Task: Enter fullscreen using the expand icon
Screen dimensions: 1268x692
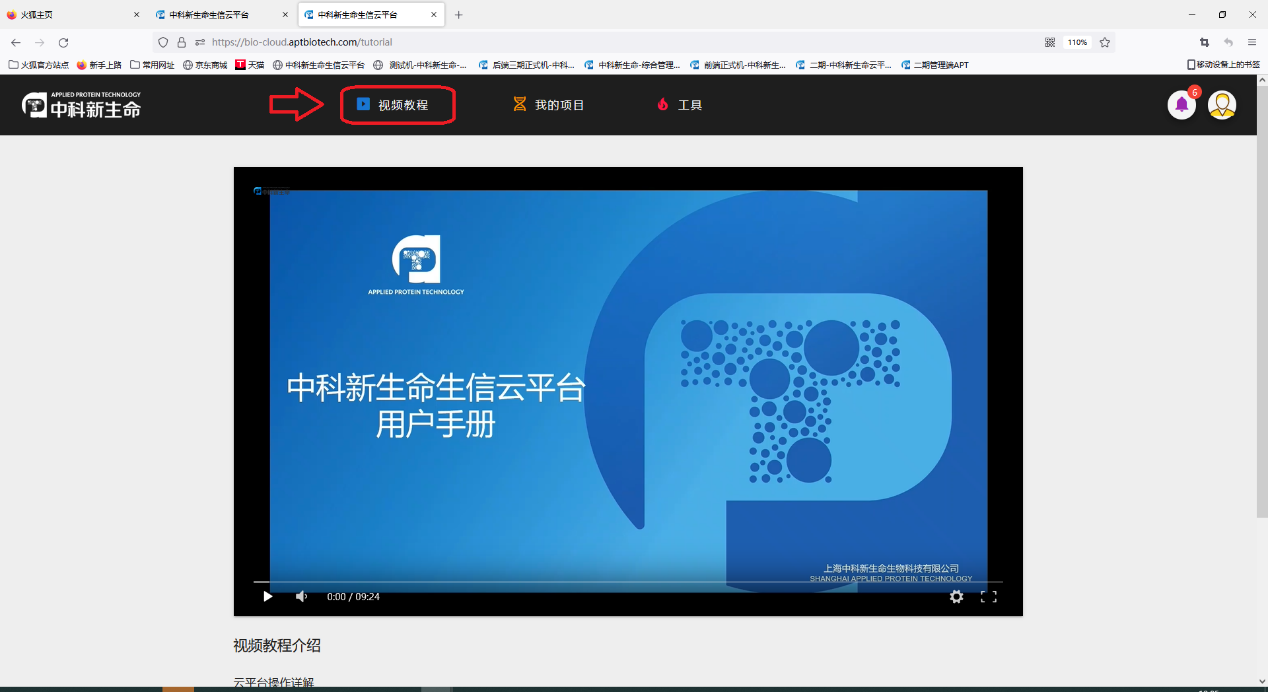Action: click(x=991, y=596)
